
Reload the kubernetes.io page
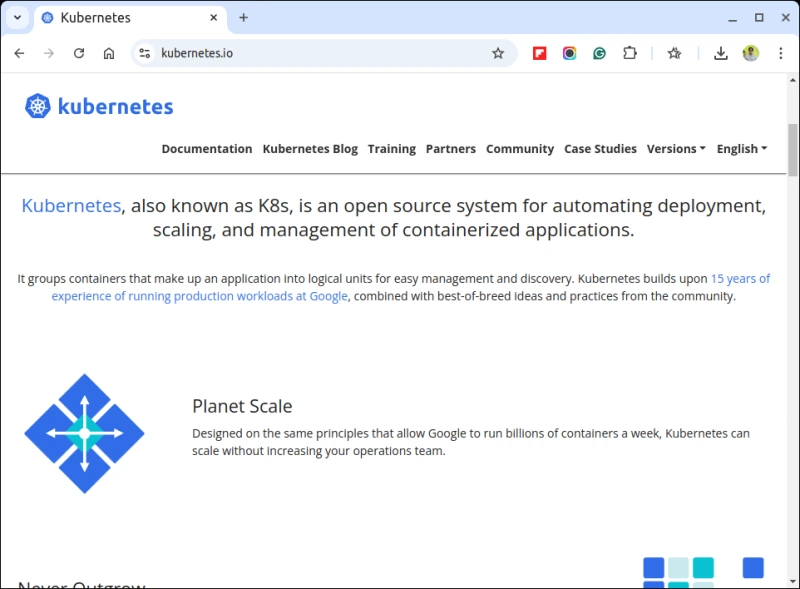tap(79, 53)
